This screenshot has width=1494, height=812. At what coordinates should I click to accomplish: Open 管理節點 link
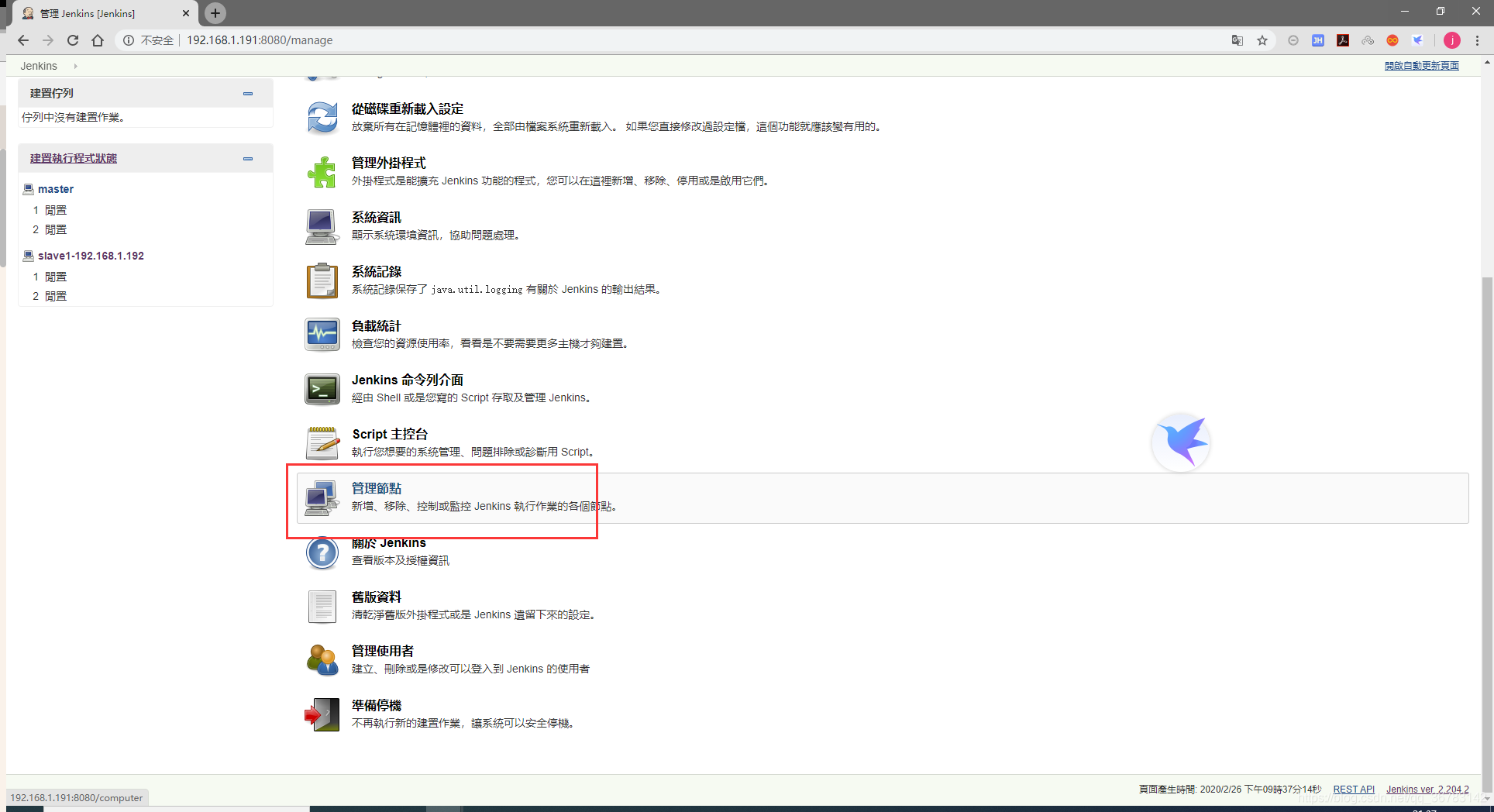tap(377, 489)
